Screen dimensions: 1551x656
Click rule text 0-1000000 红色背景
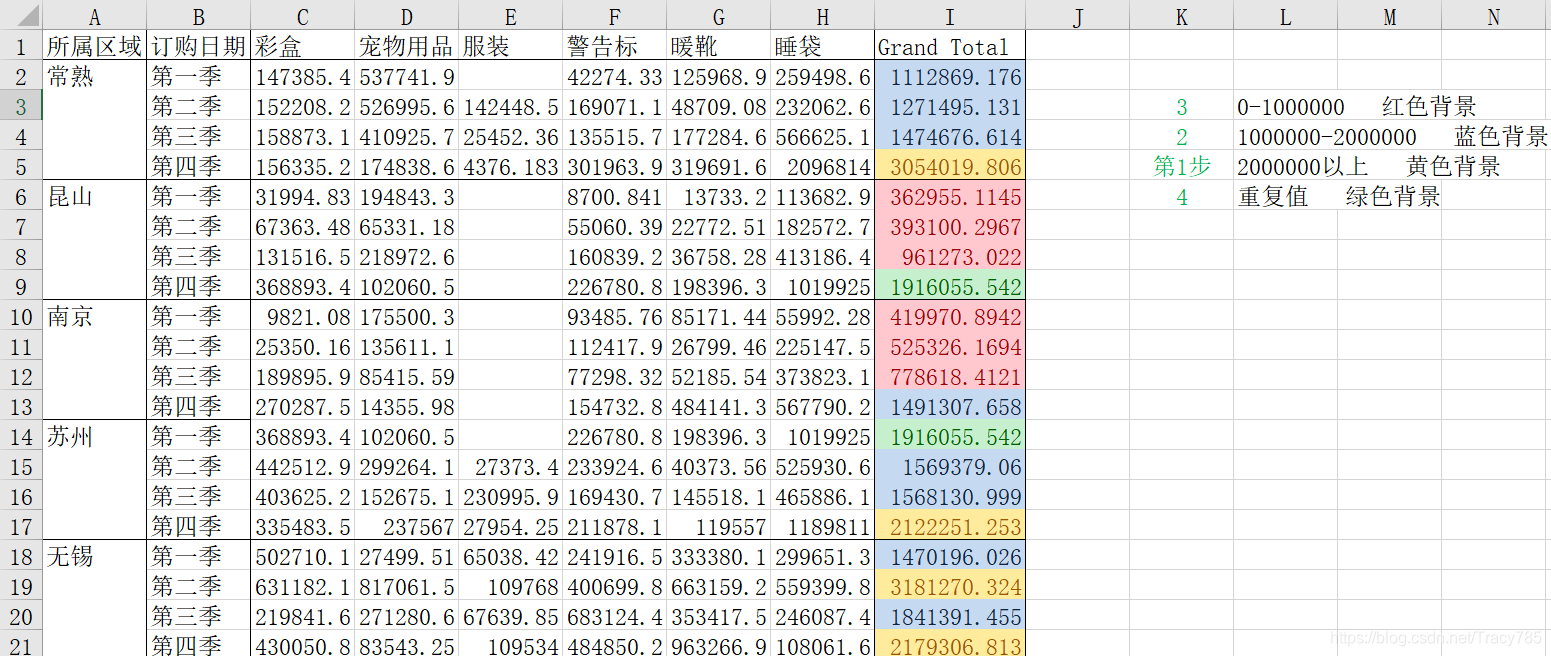pyautogui.click(x=1356, y=107)
